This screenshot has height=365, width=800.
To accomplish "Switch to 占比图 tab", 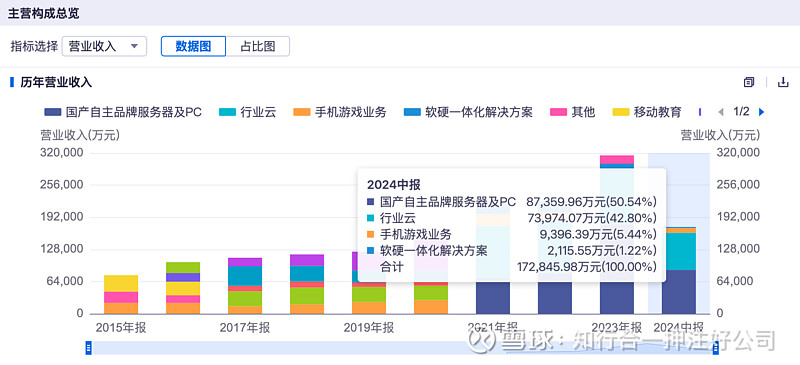I will tap(258, 46).
